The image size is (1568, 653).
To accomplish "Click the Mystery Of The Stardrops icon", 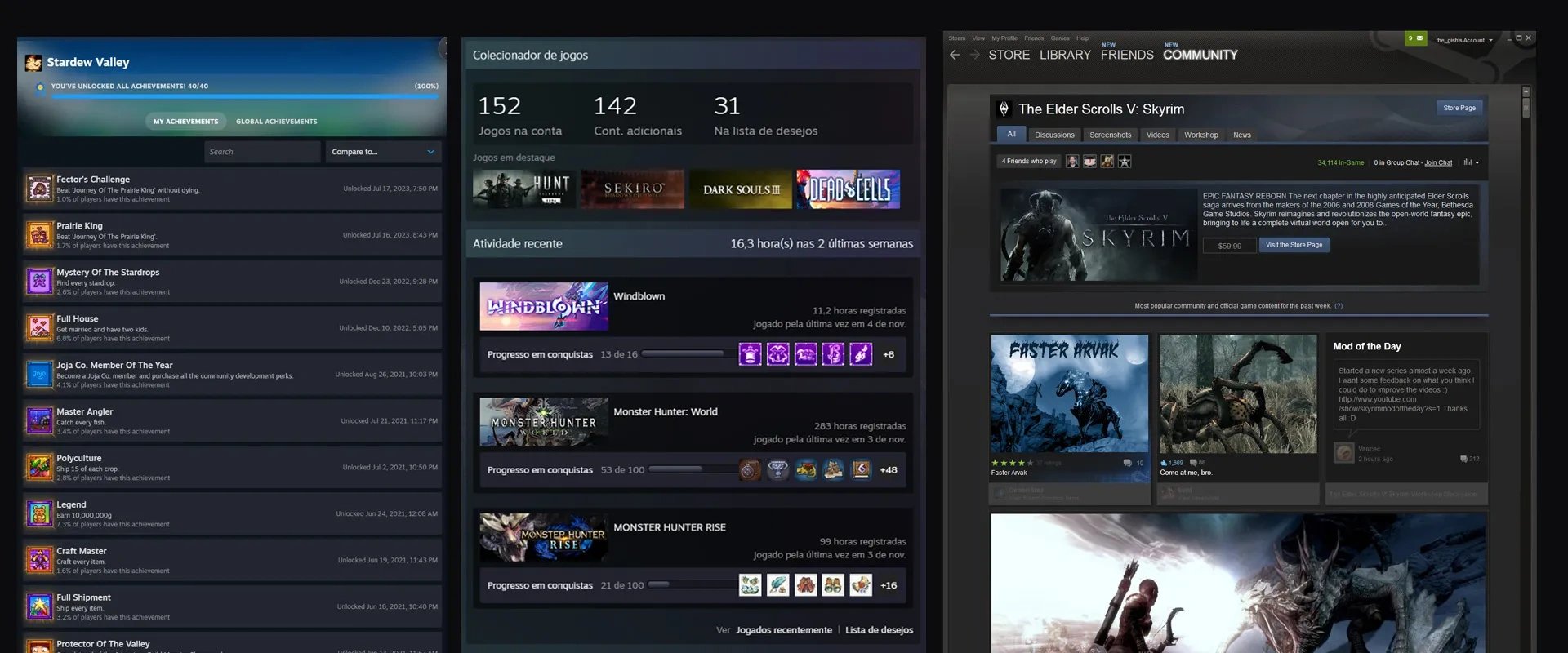I will tap(39, 282).
